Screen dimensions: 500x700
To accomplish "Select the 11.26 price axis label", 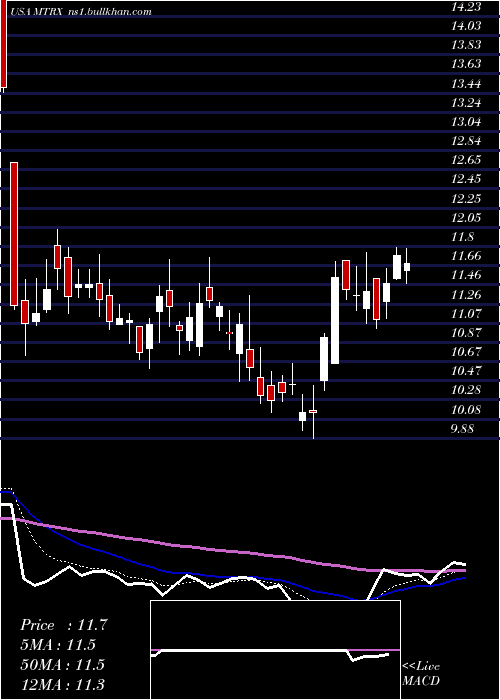I will tap(466, 295).
